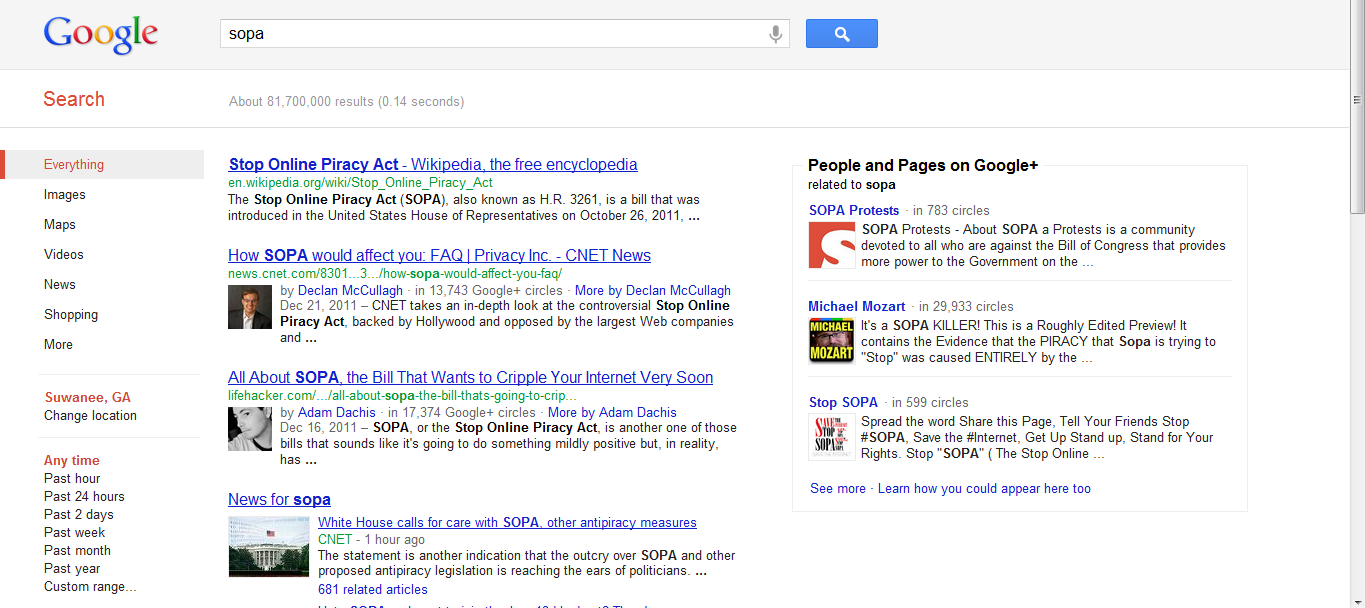Viewport: 1365px width, 608px height.
Task: Open Declan McCullagh author photo
Action: click(249, 308)
